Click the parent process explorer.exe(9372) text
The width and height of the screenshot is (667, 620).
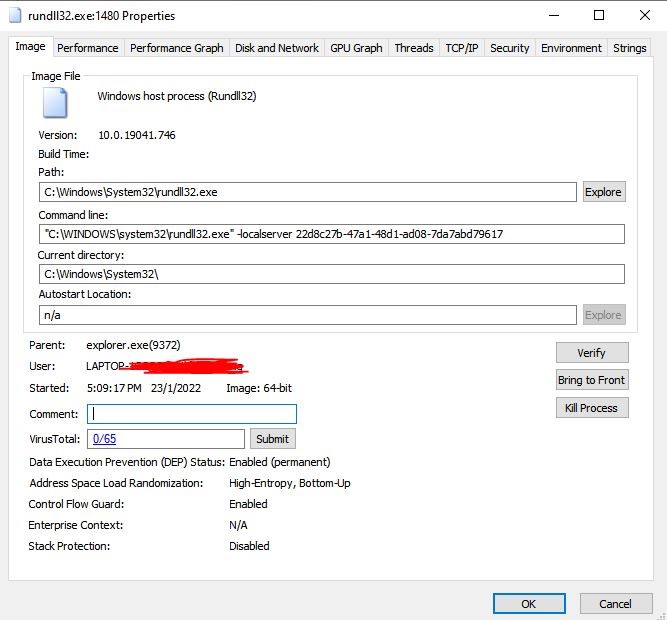coord(133,345)
